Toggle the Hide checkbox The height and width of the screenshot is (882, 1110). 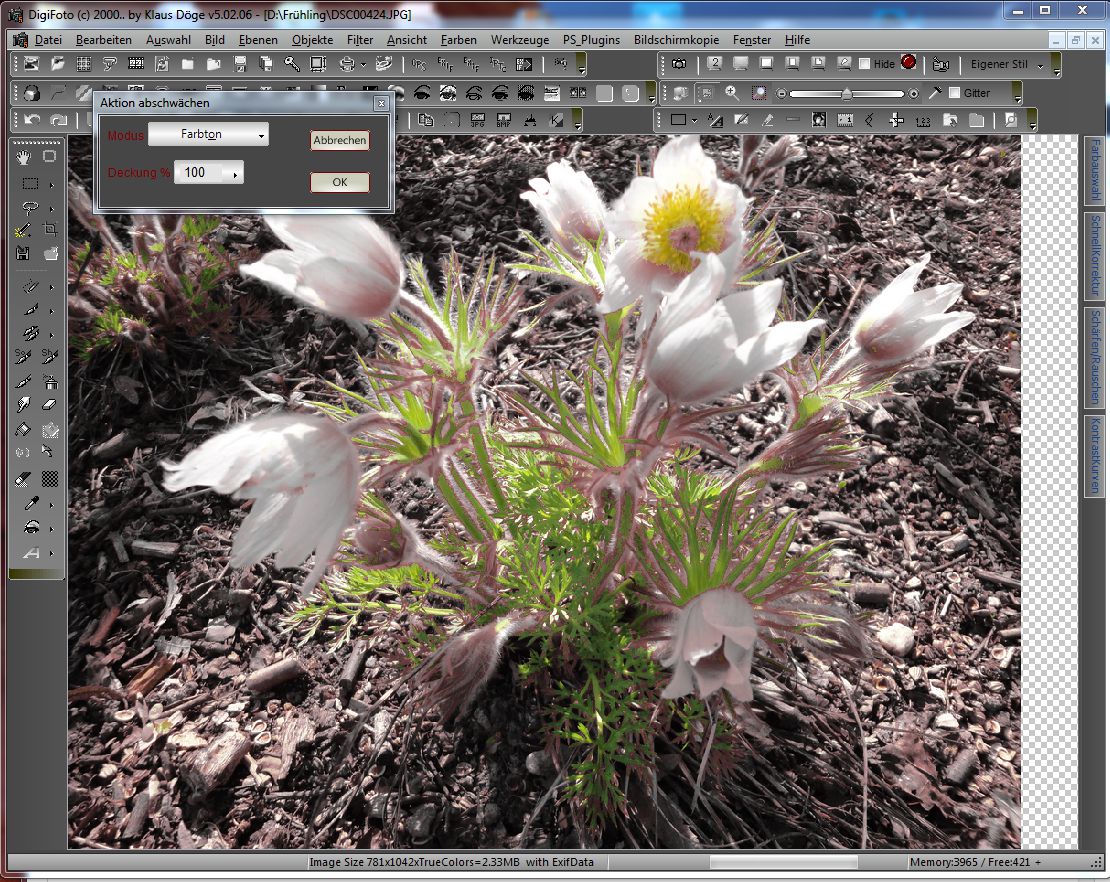865,64
